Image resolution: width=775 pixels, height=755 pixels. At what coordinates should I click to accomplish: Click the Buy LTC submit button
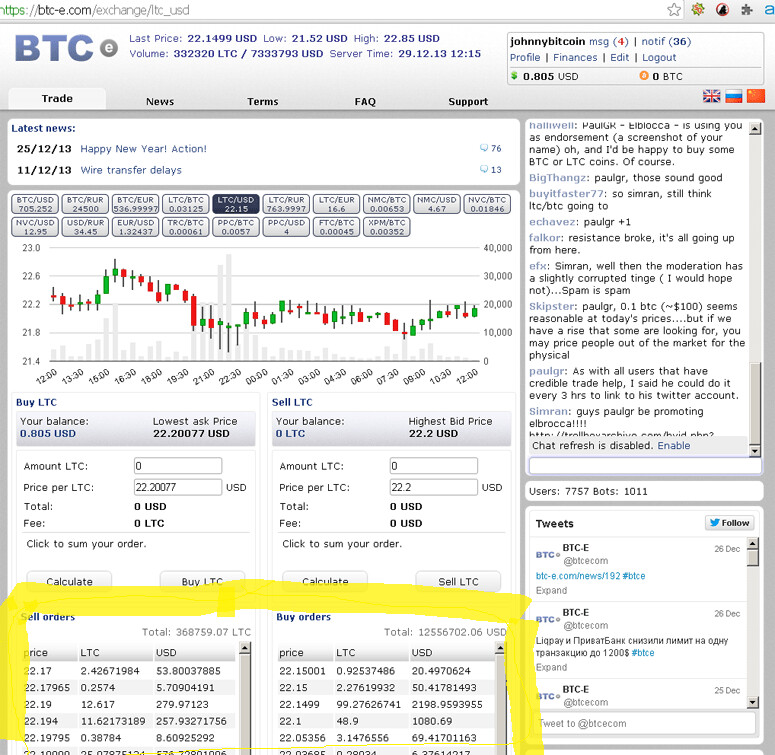click(x=202, y=582)
